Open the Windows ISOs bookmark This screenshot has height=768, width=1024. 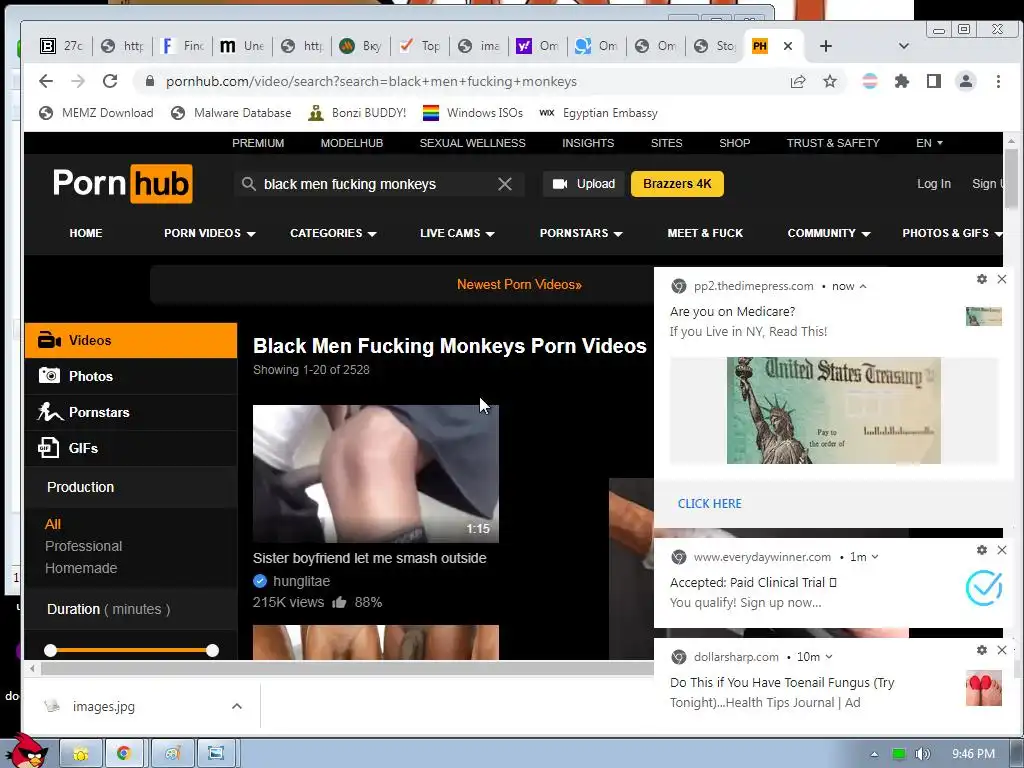473,113
